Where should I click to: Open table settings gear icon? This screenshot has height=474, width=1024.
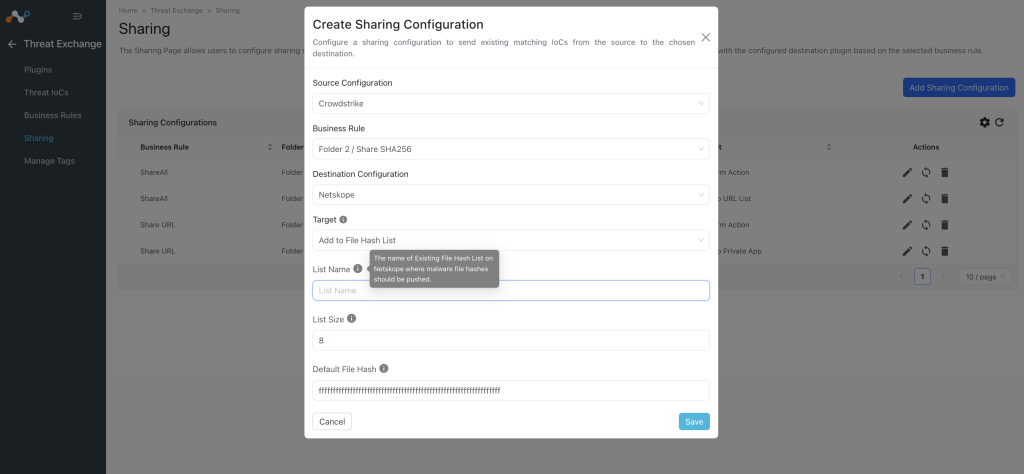click(985, 122)
